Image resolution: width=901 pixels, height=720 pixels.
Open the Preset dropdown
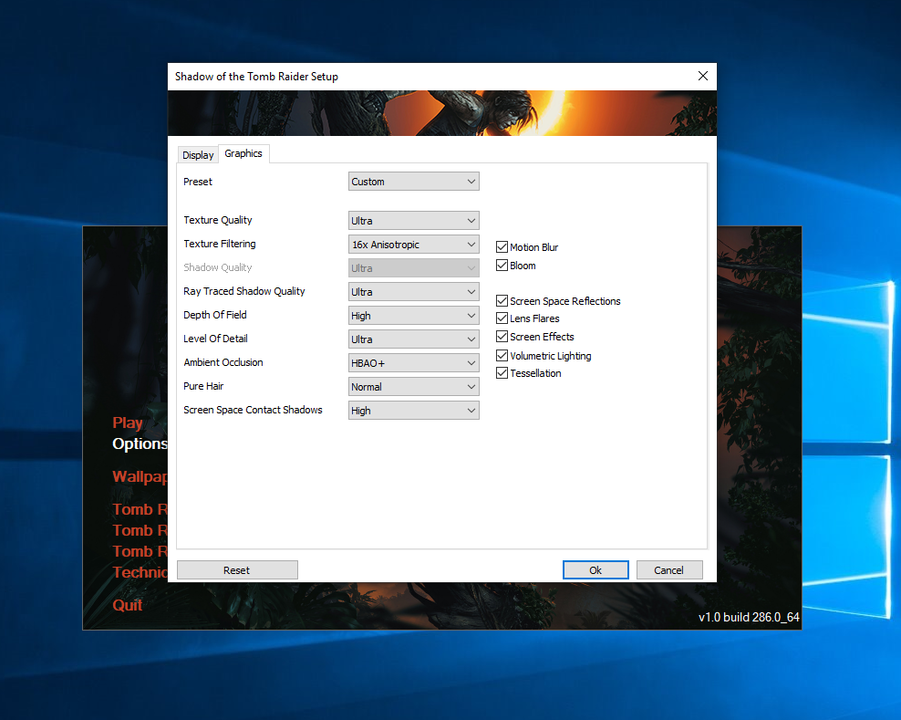tap(414, 182)
